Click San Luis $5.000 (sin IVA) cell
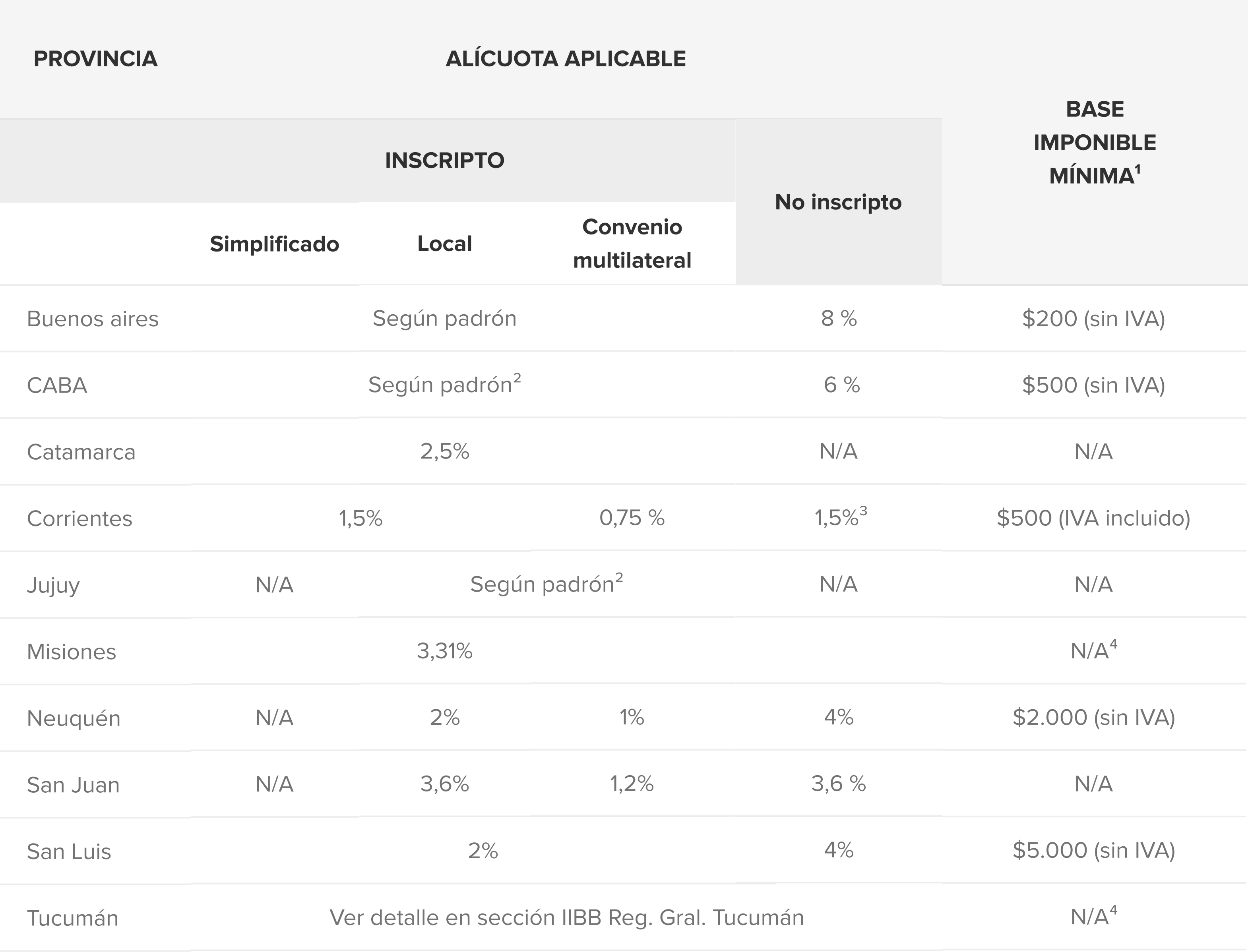 tap(1094, 851)
